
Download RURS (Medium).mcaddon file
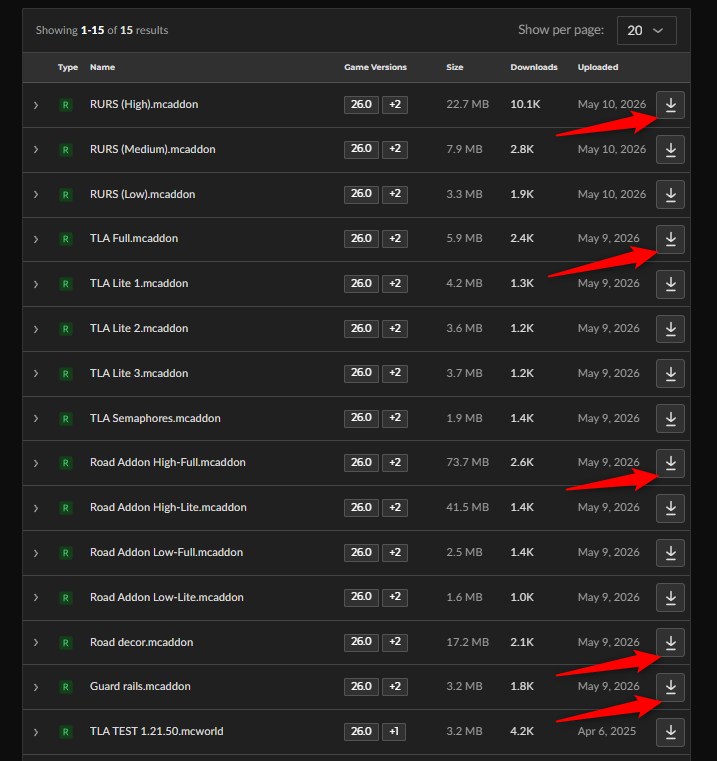(x=670, y=149)
